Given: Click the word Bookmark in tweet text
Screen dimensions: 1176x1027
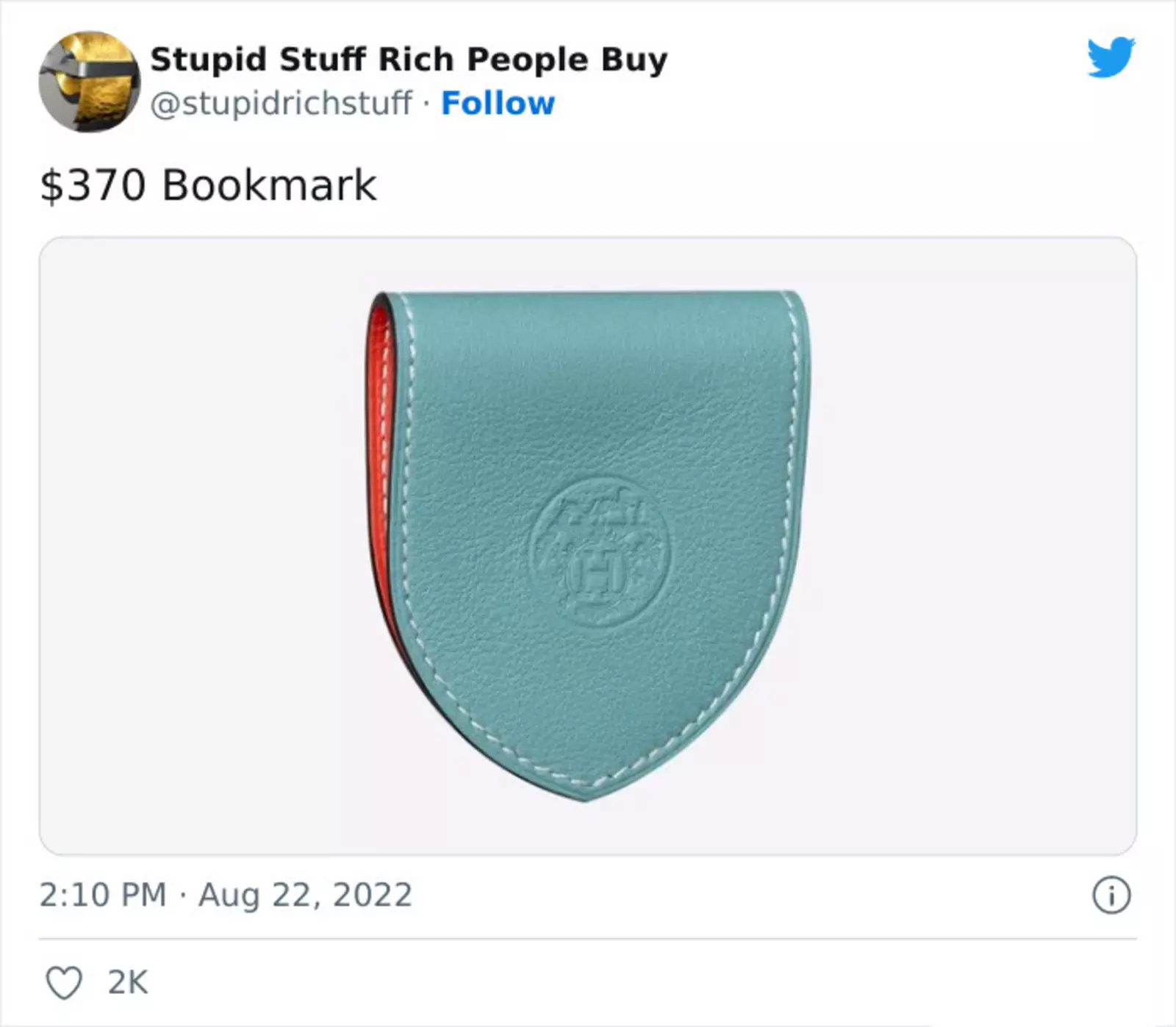Looking at the screenshot, I should 269,185.
